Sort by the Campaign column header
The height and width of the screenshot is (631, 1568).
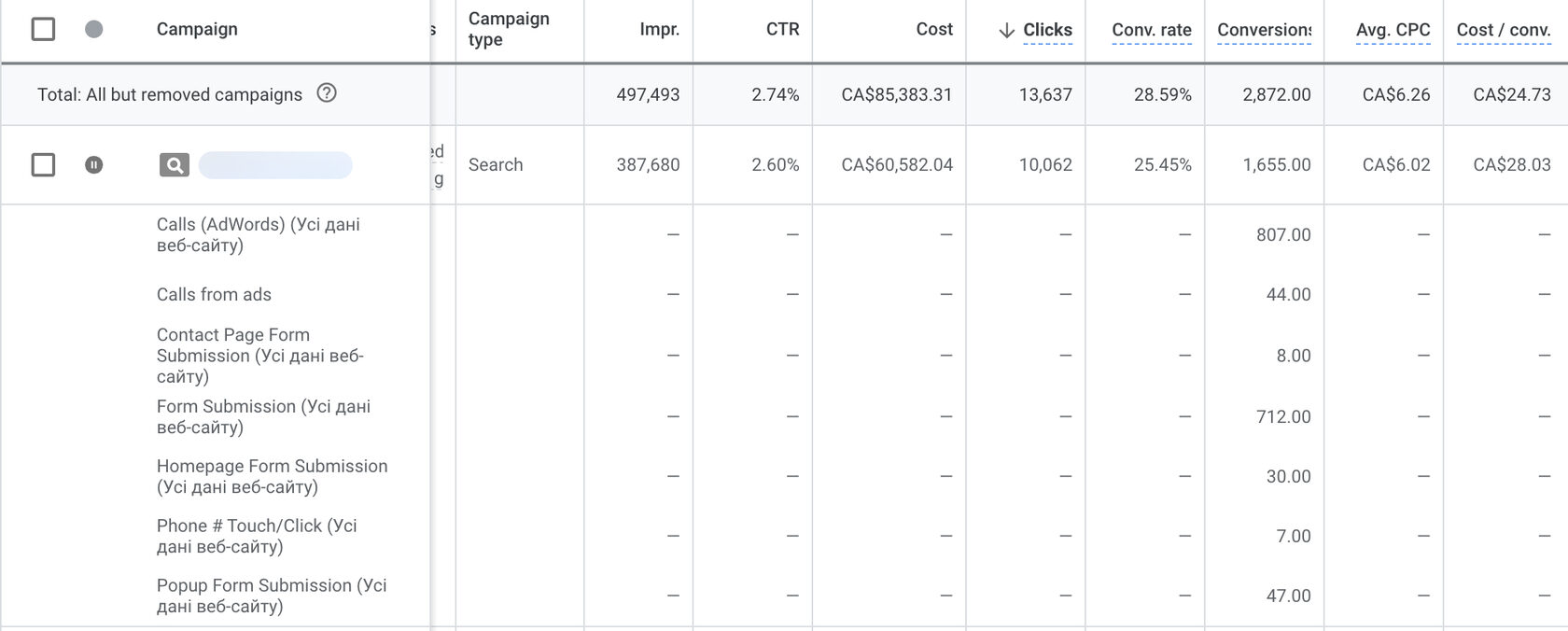(x=197, y=29)
